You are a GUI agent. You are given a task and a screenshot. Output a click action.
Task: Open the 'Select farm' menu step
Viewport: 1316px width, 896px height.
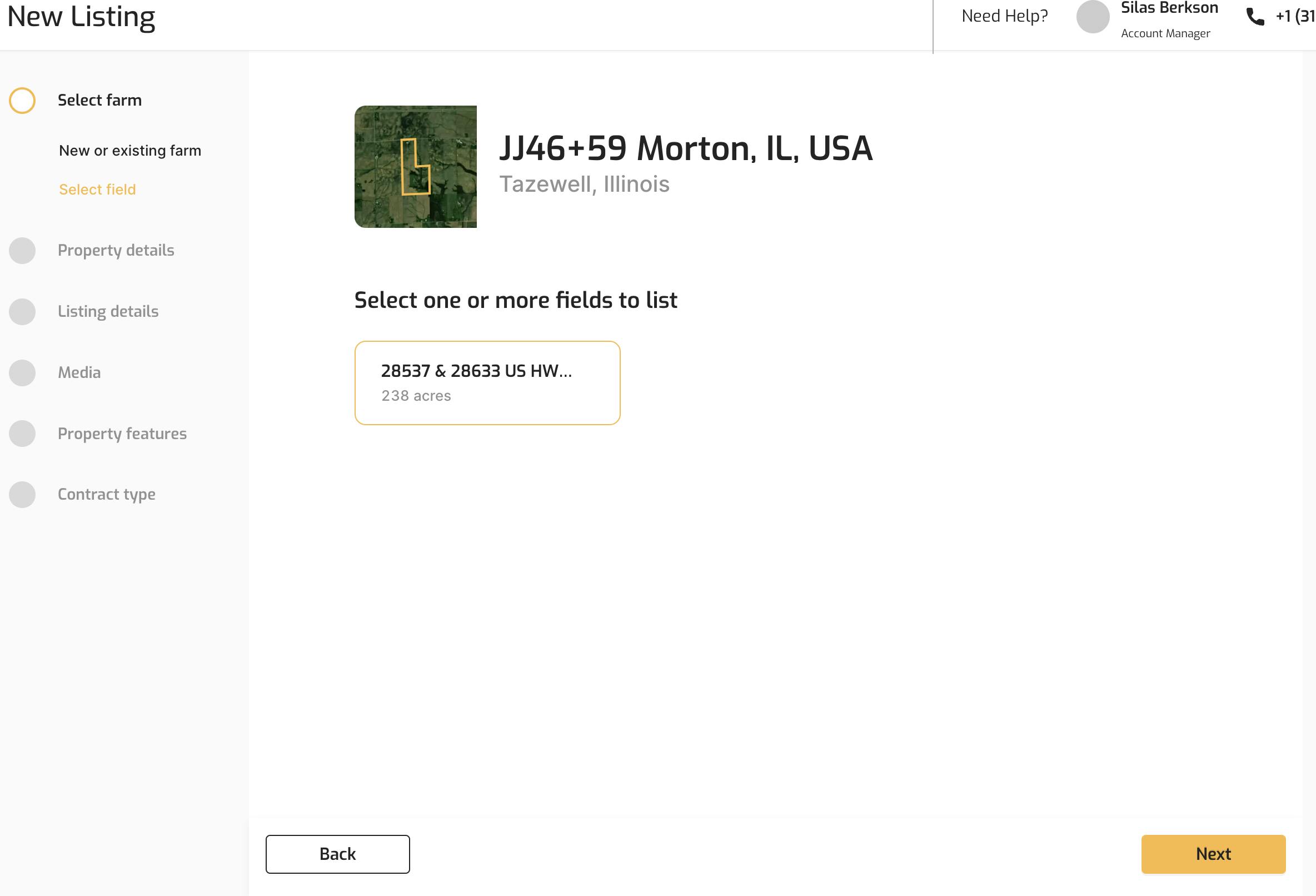(x=100, y=100)
